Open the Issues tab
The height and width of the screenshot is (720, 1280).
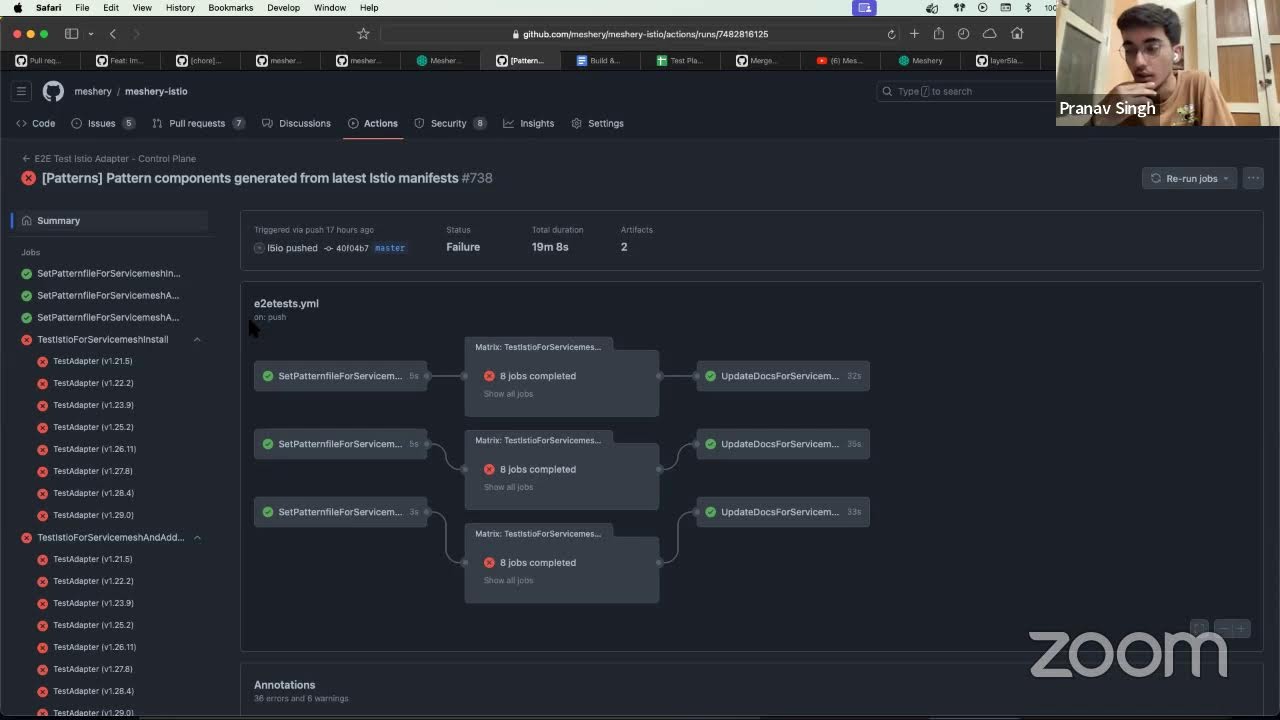click(103, 123)
